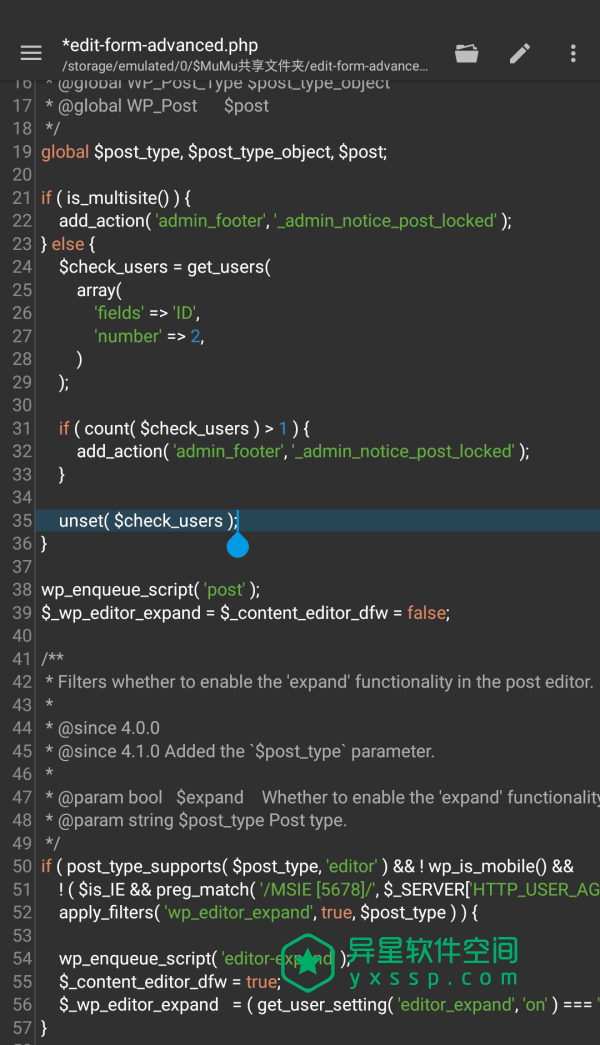Open the hamburger navigation menu
Screen dimensions: 600x1045
point(31,53)
